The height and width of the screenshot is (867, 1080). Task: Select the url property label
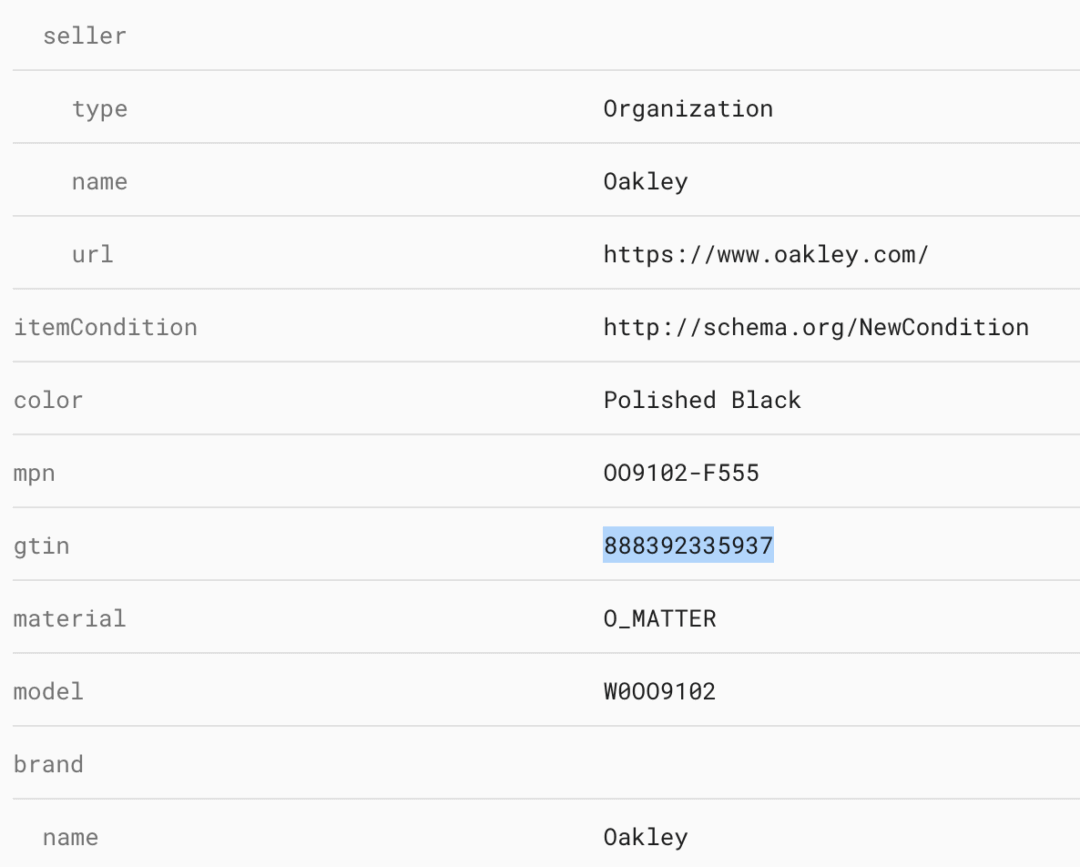tap(92, 255)
